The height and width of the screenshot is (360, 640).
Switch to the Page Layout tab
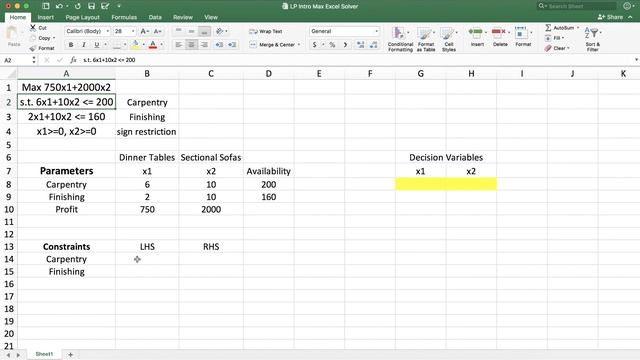[x=82, y=17]
